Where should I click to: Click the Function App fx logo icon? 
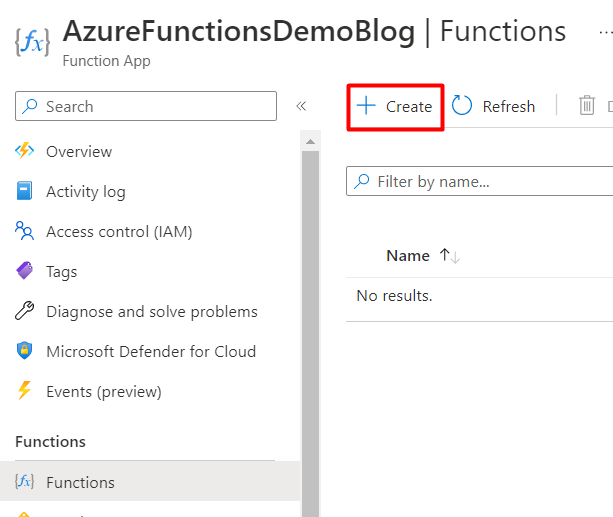(x=32, y=42)
